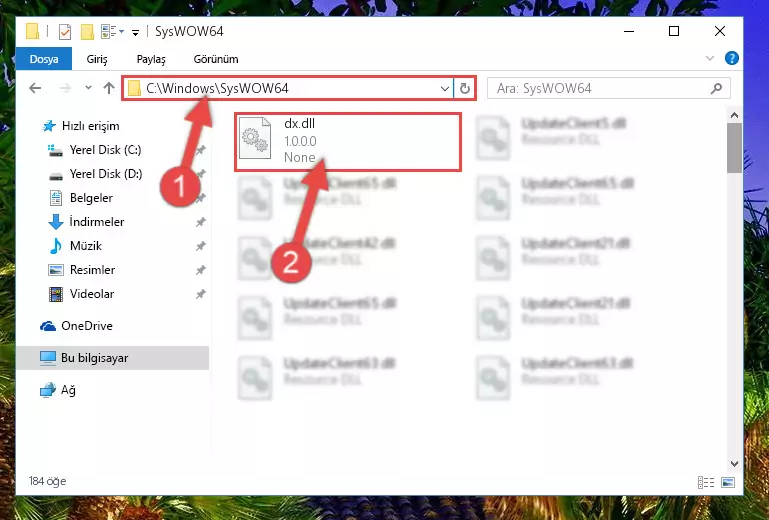Open İndirmeler folder in sidebar
Viewport: 769px width, 520px height.
(86, 222)
